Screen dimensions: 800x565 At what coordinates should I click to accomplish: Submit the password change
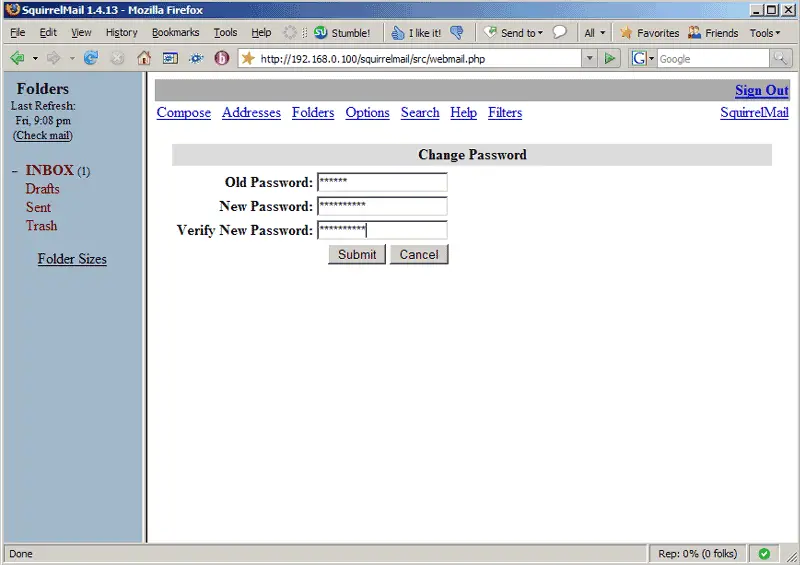tap(357, 254)
